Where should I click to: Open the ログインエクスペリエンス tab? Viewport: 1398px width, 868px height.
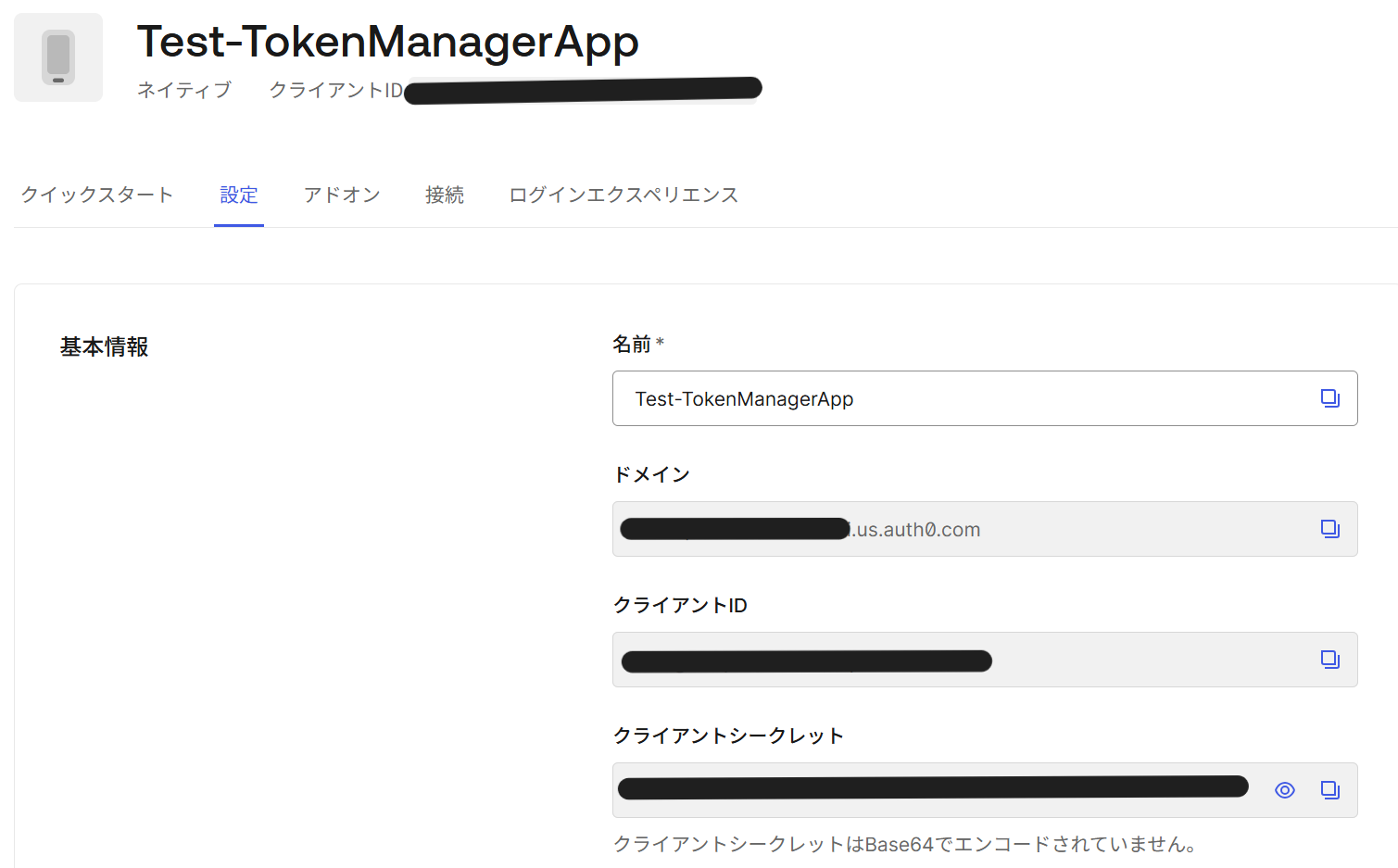tap(623, 195)
